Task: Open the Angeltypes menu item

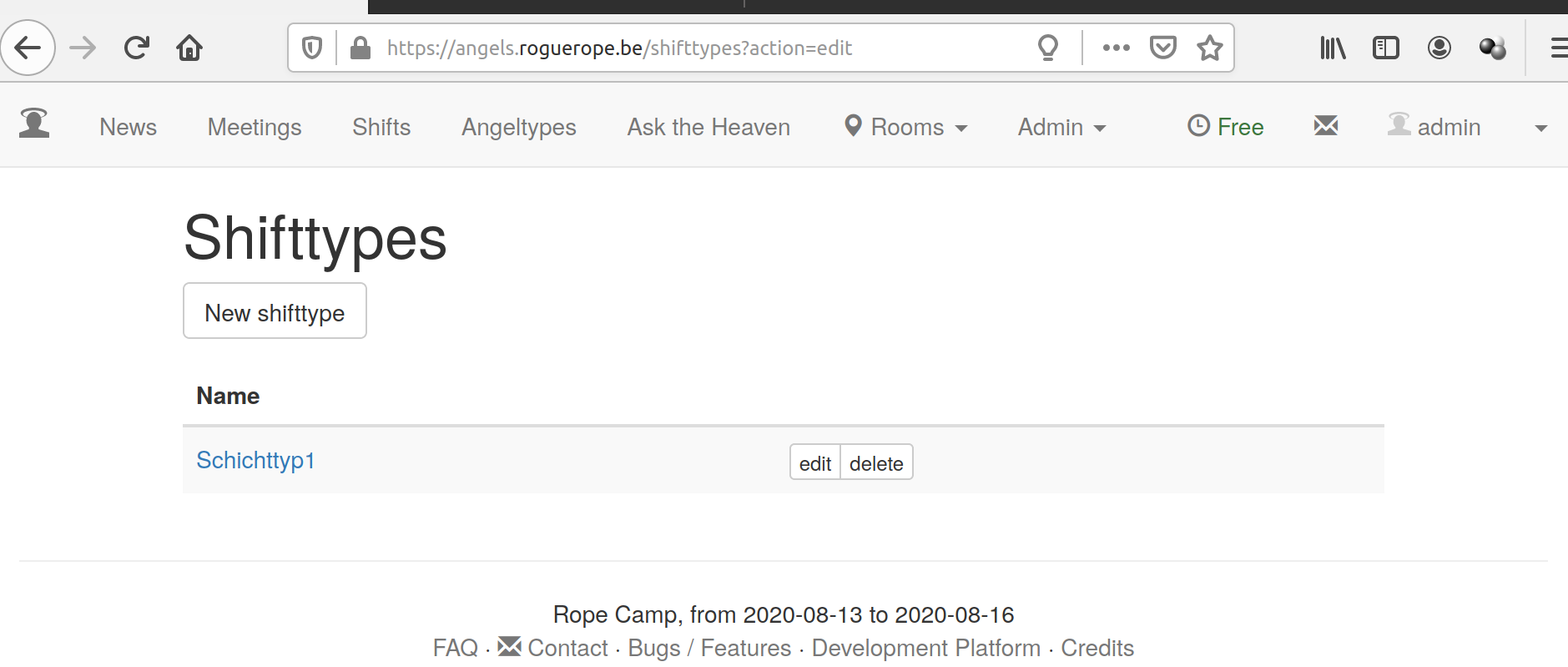Action: click(519, 127)
